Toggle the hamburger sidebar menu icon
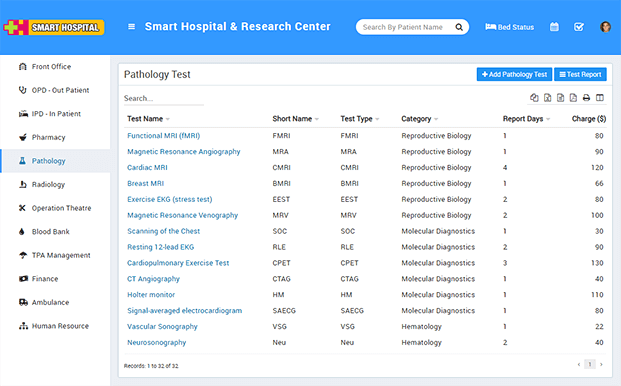 pyautogui.click(x=131, y=27)
